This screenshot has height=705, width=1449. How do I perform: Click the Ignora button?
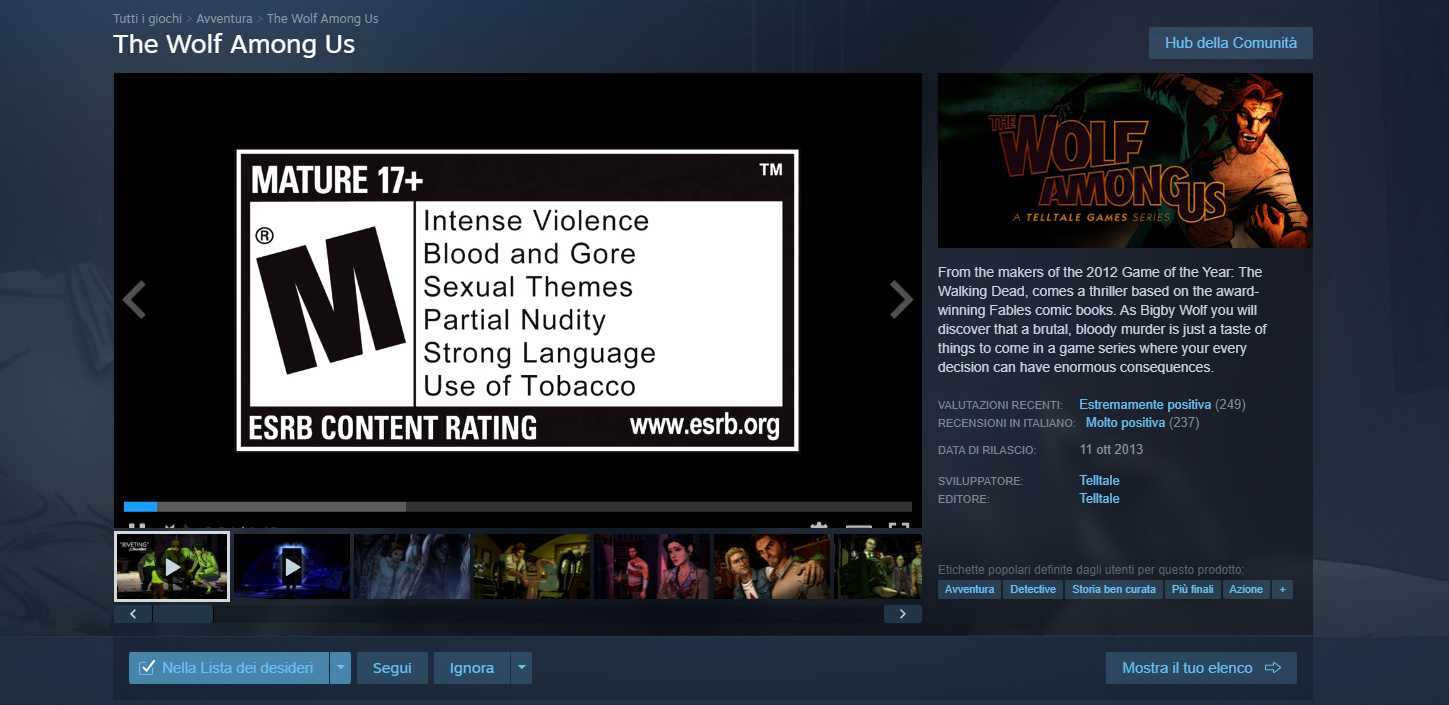coord(472,668)
